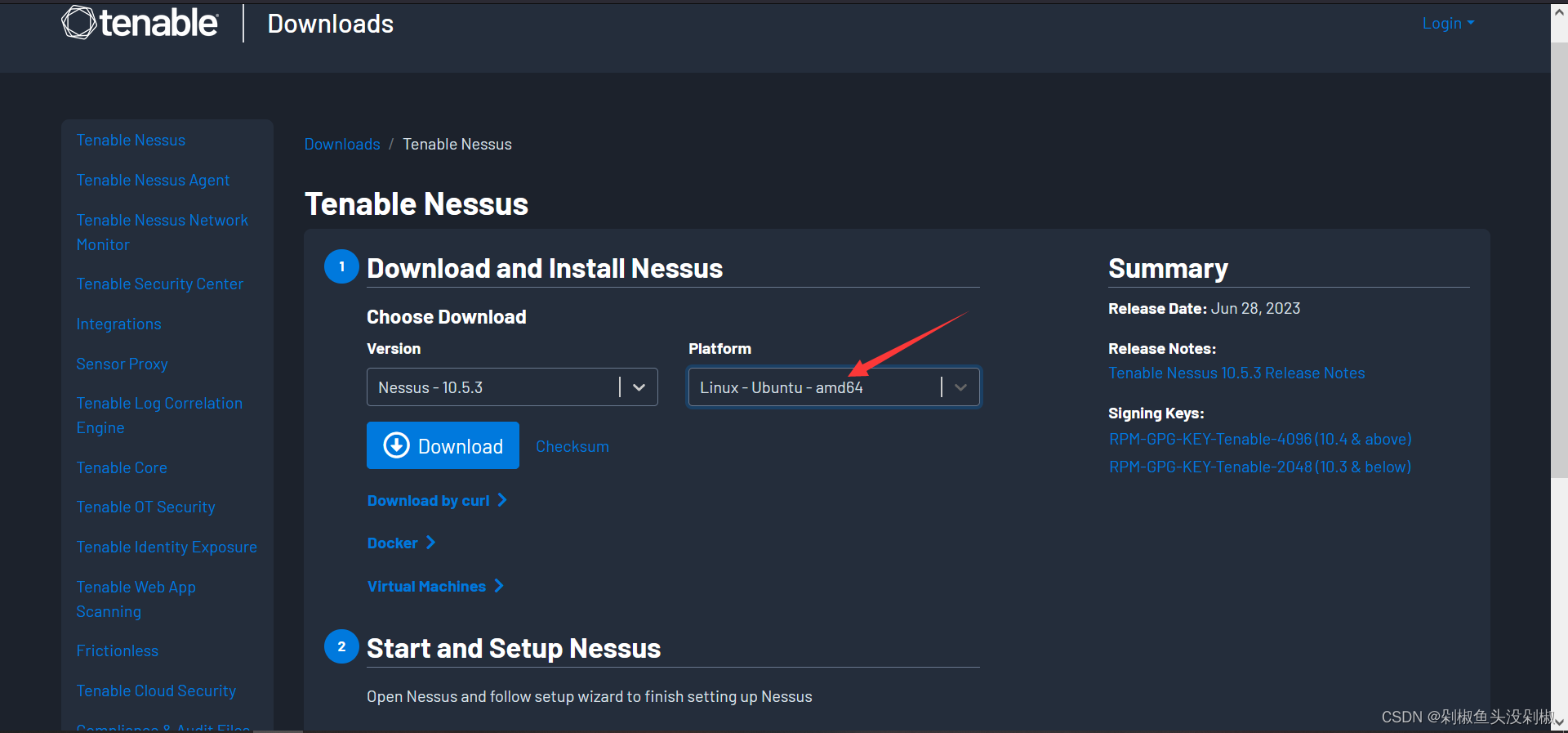Click the chevron arrow beside Docker
The width and height of the screenshot is (1568, 733).
(x=430, y=543)
